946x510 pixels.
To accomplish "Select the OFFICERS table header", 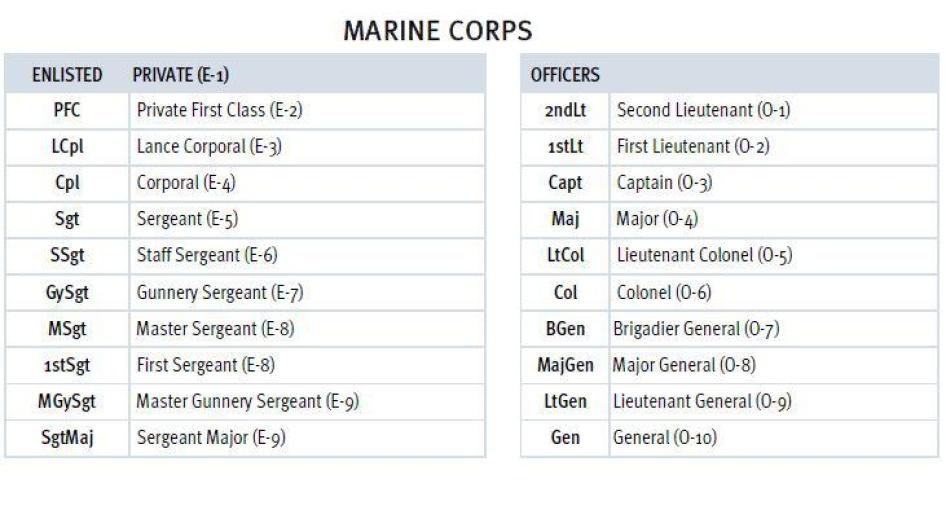I will pos(565,75).
